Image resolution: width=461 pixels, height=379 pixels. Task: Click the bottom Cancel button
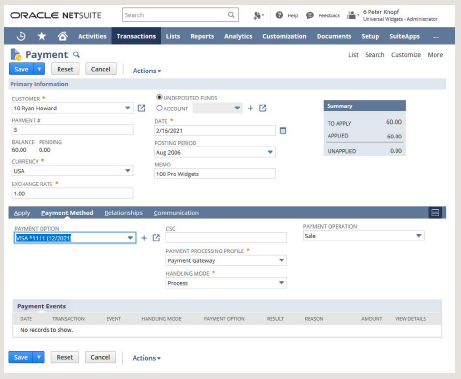[x=100, y=357]
